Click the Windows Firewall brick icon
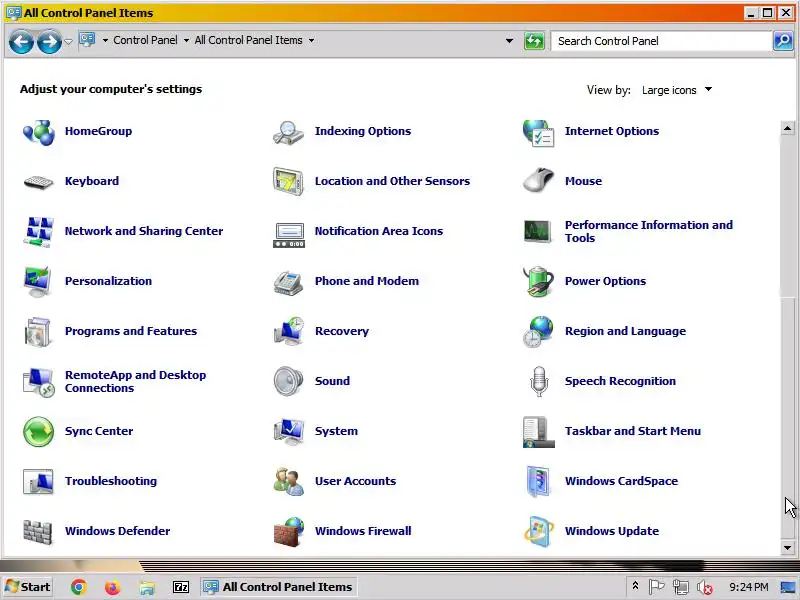Image resolution: width=800 pixels, height=600 pixels. click(289, 531)
